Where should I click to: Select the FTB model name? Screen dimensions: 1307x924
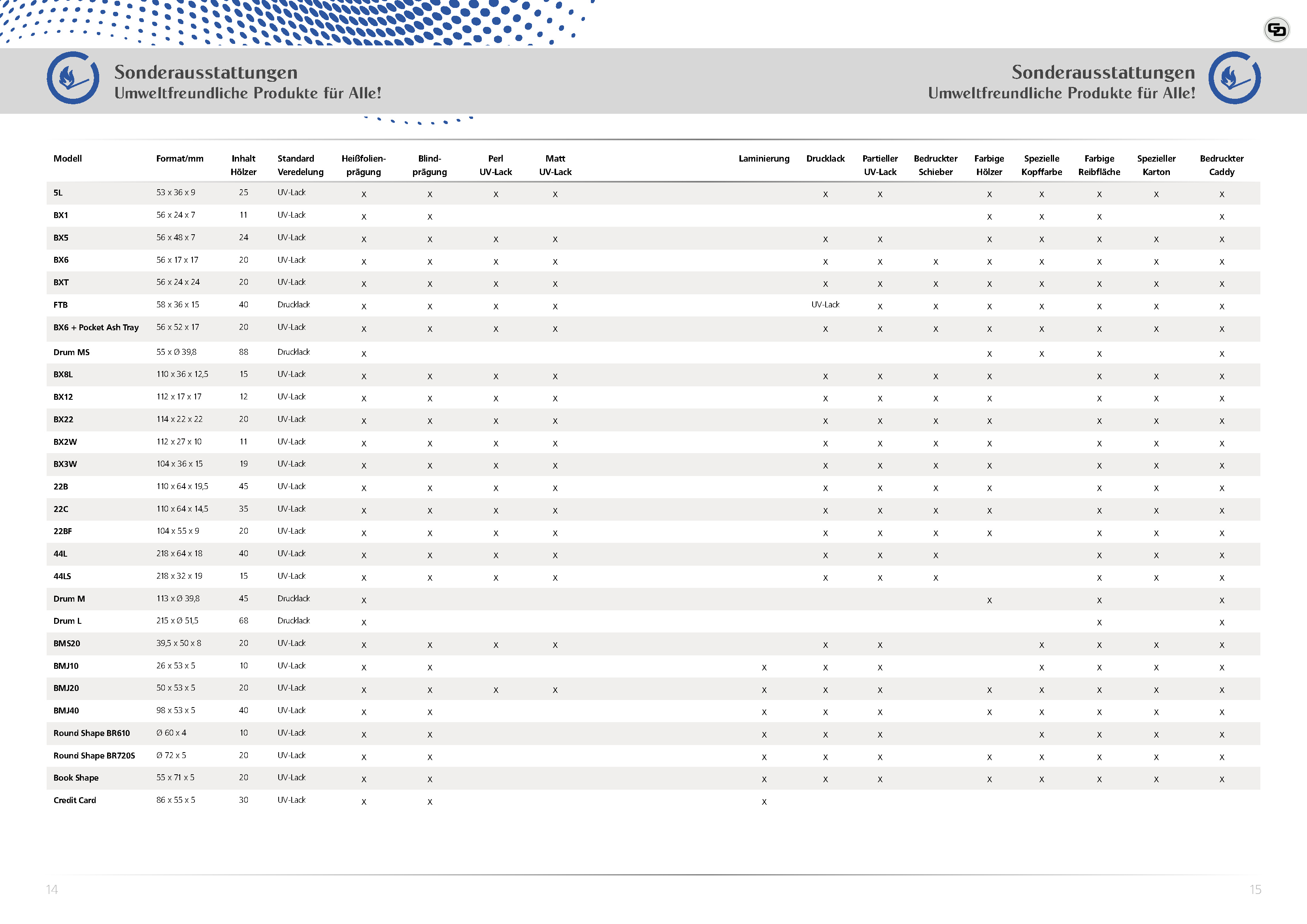(60, 305)
